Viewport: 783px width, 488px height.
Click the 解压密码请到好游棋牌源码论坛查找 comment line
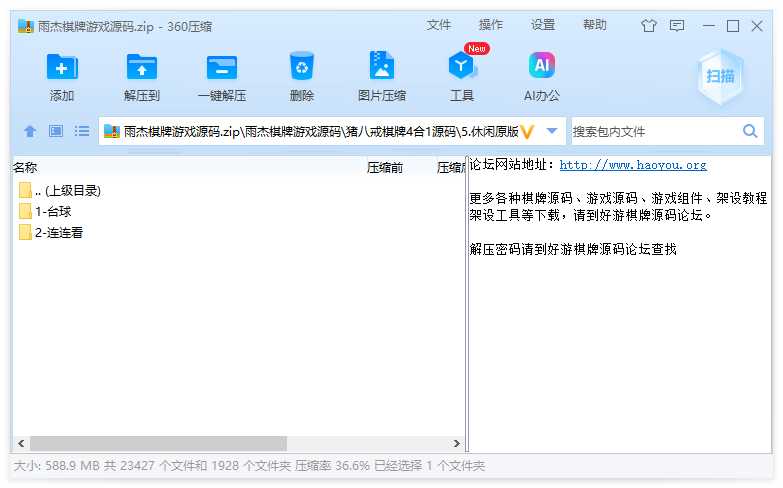(573, 249)
